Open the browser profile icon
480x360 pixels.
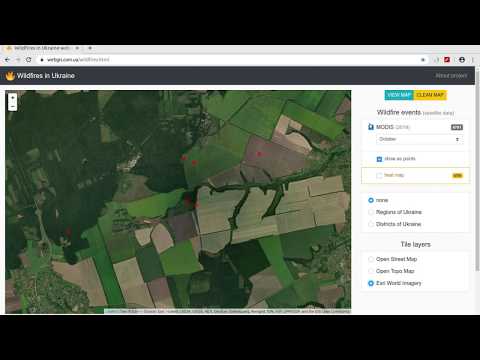462,60
